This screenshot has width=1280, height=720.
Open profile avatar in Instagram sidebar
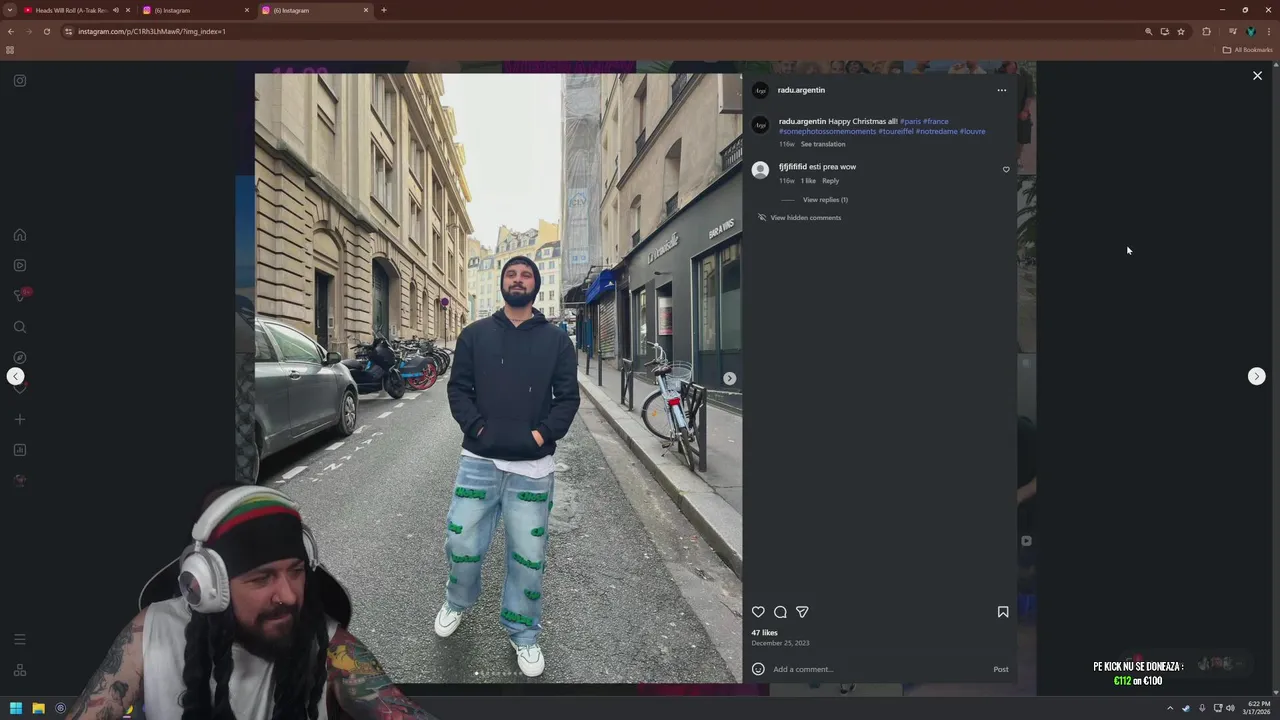20,480
